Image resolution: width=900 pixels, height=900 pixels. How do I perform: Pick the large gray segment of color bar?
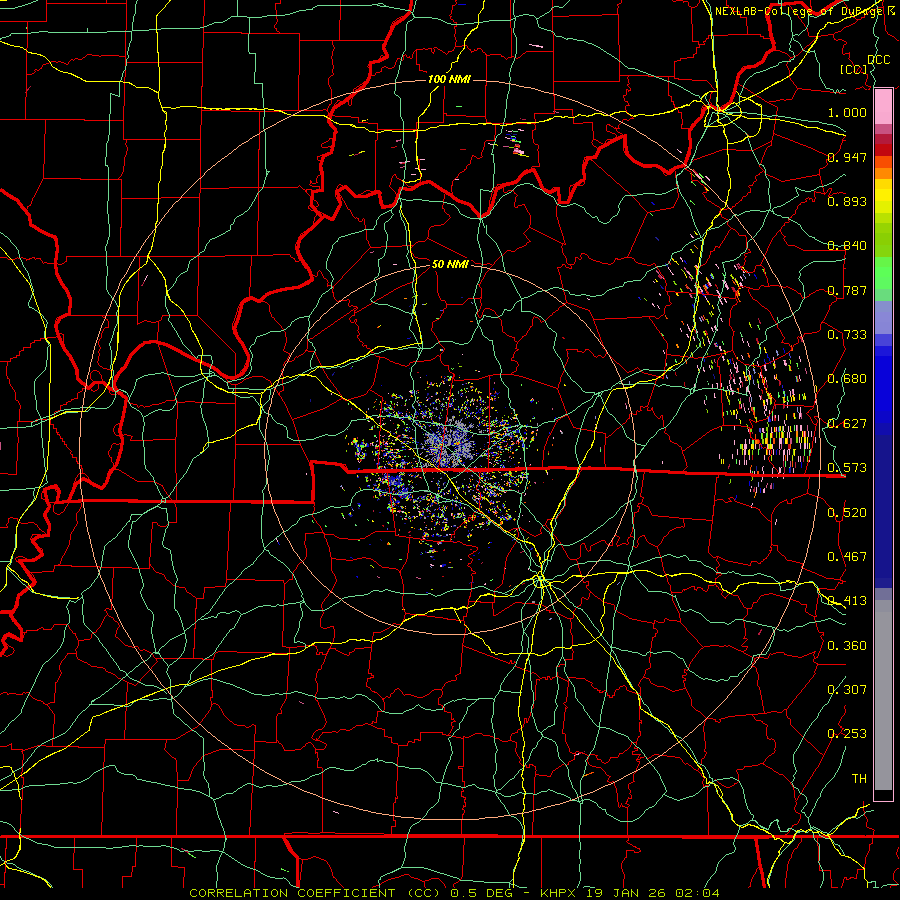point(883,695)
